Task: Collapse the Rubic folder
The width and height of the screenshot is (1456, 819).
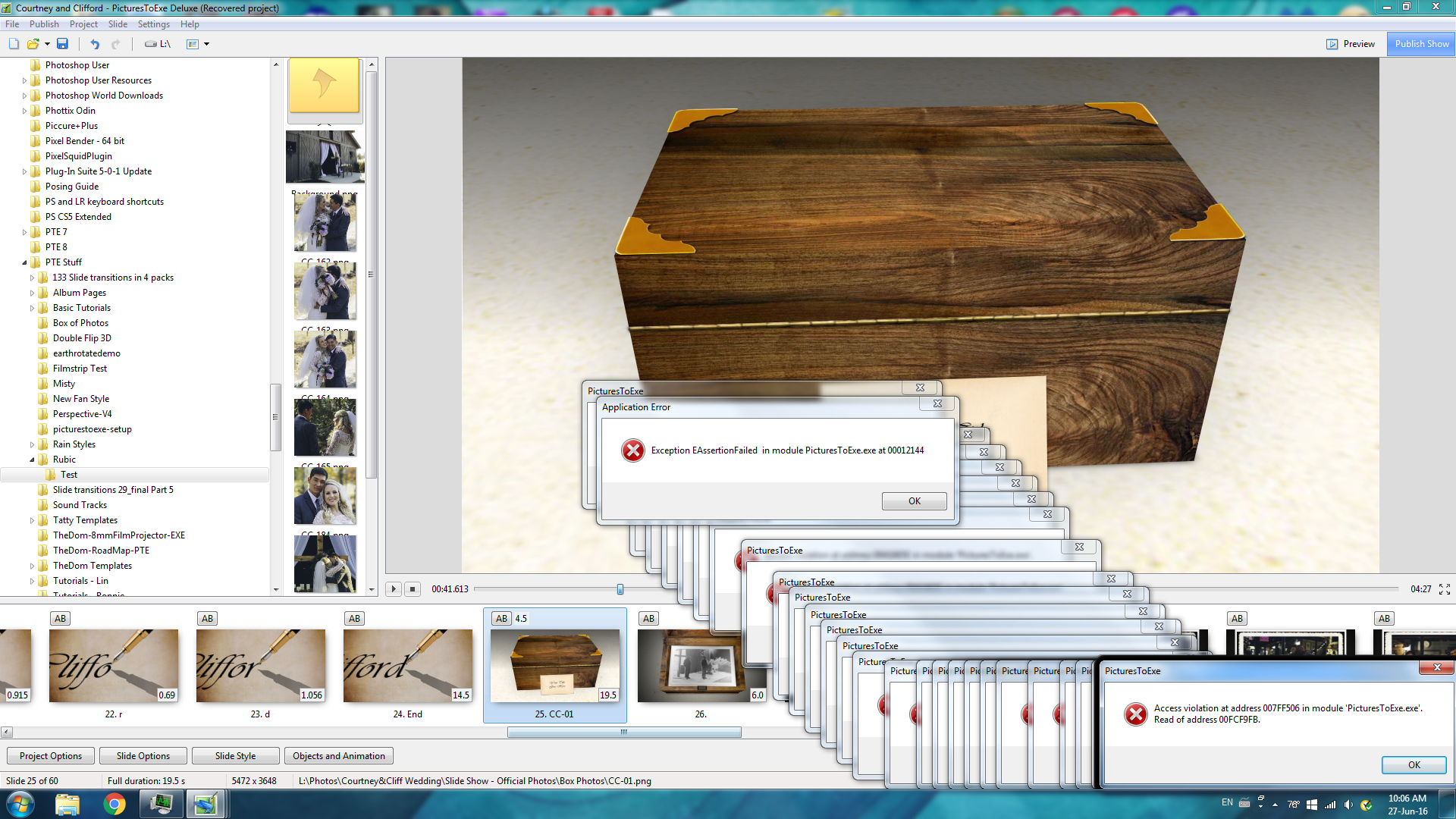Action: click(32, 460)
